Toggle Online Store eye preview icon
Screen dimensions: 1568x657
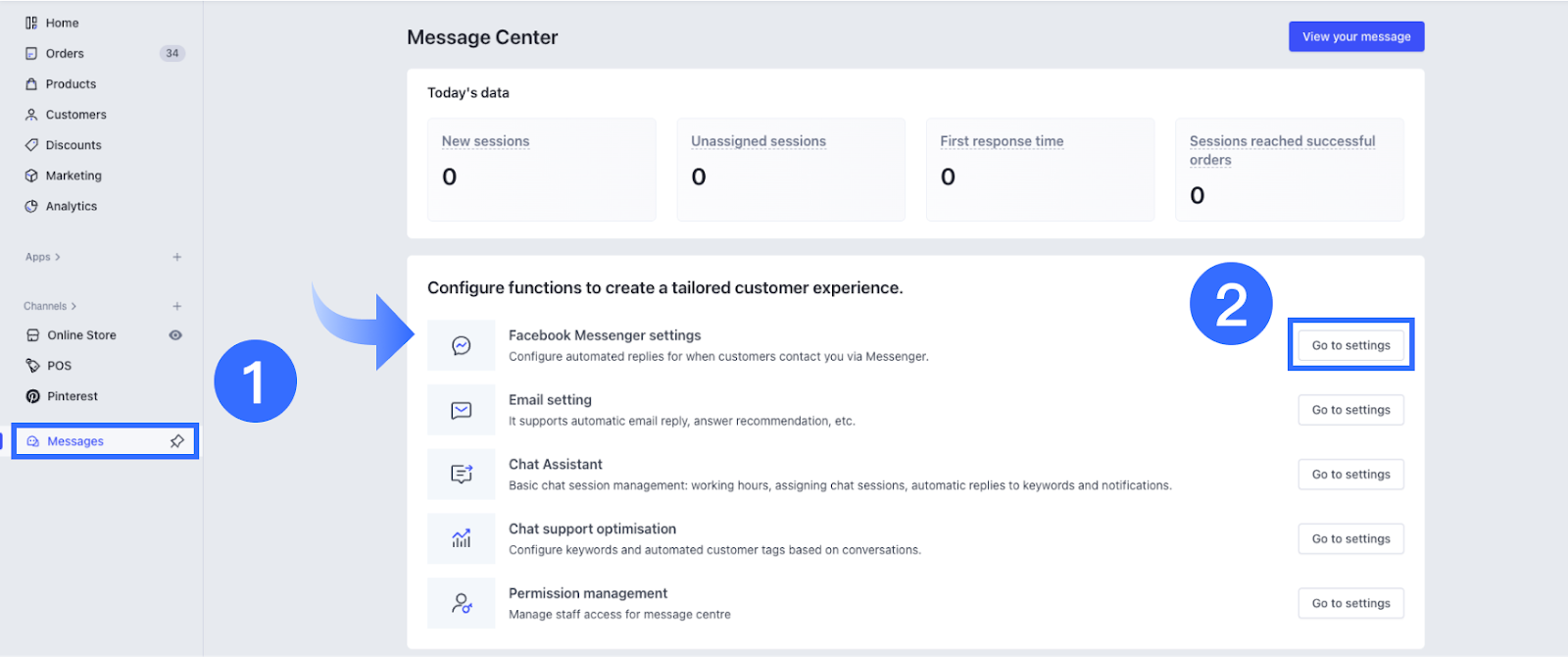[175, 335]
